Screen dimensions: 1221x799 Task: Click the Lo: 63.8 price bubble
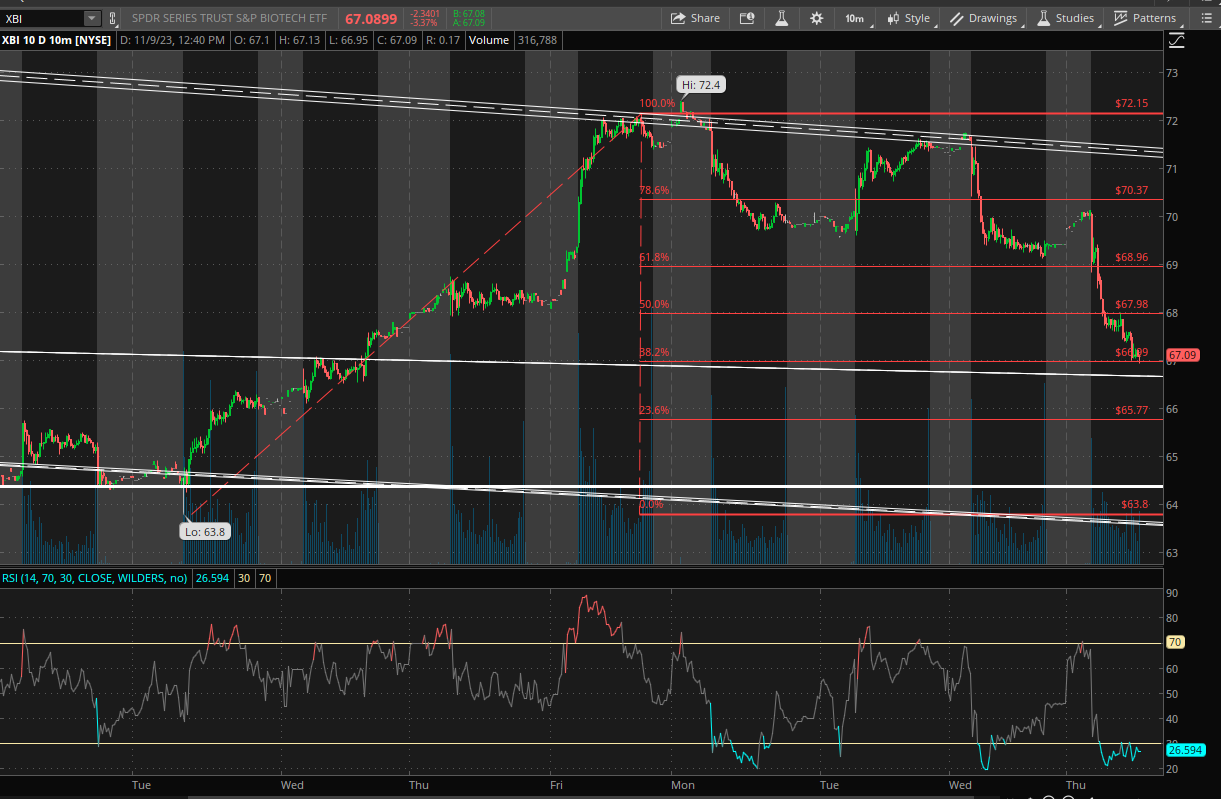point(206,532)
